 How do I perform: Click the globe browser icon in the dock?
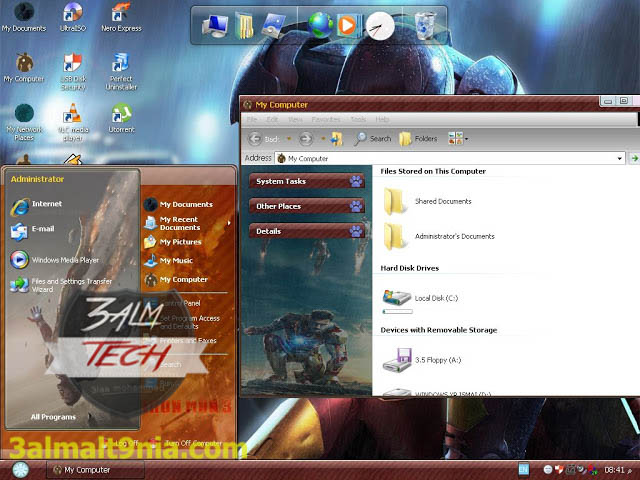(320, 25)
